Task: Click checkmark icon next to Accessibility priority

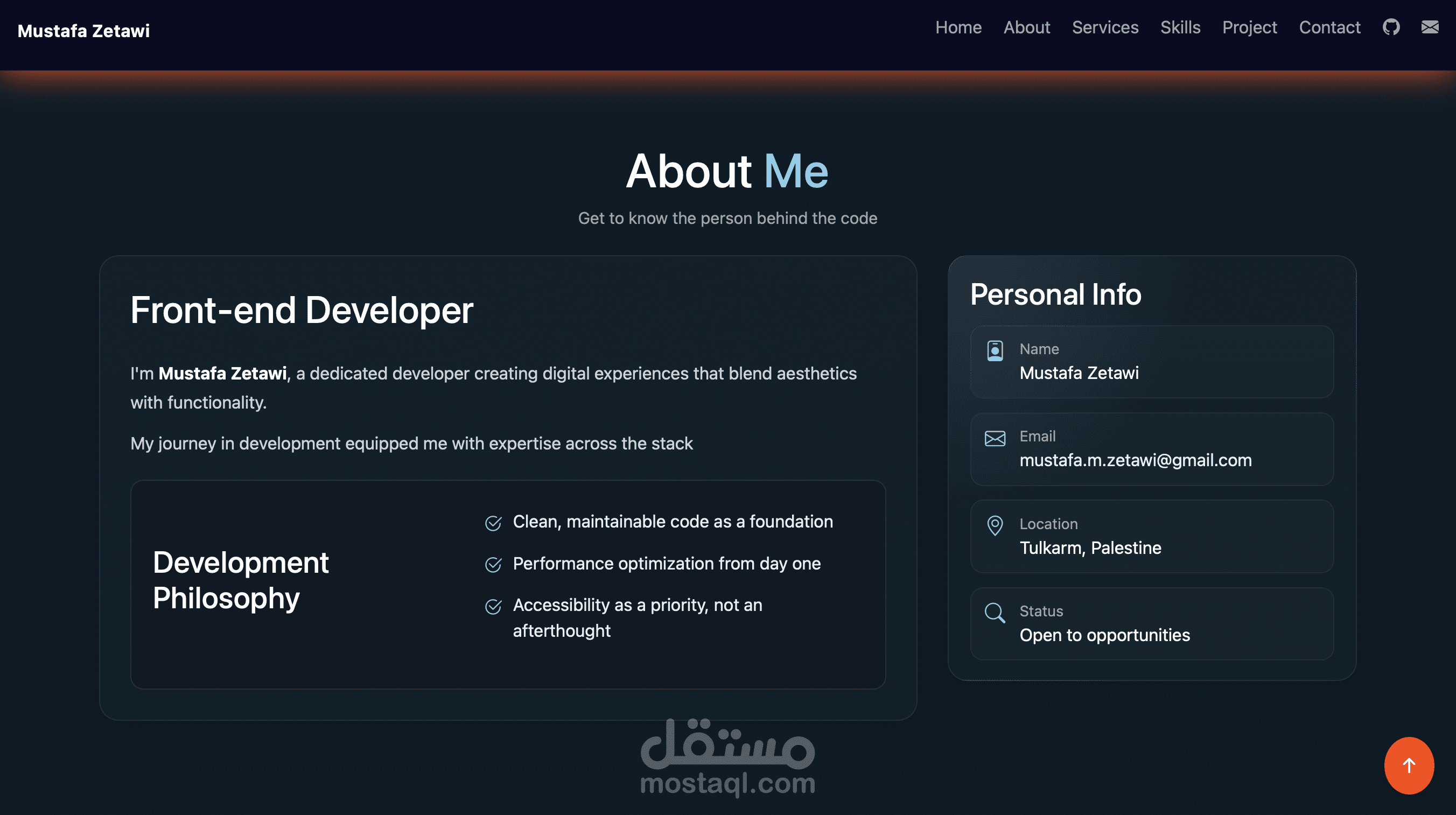Action: (x=493, y=607)
